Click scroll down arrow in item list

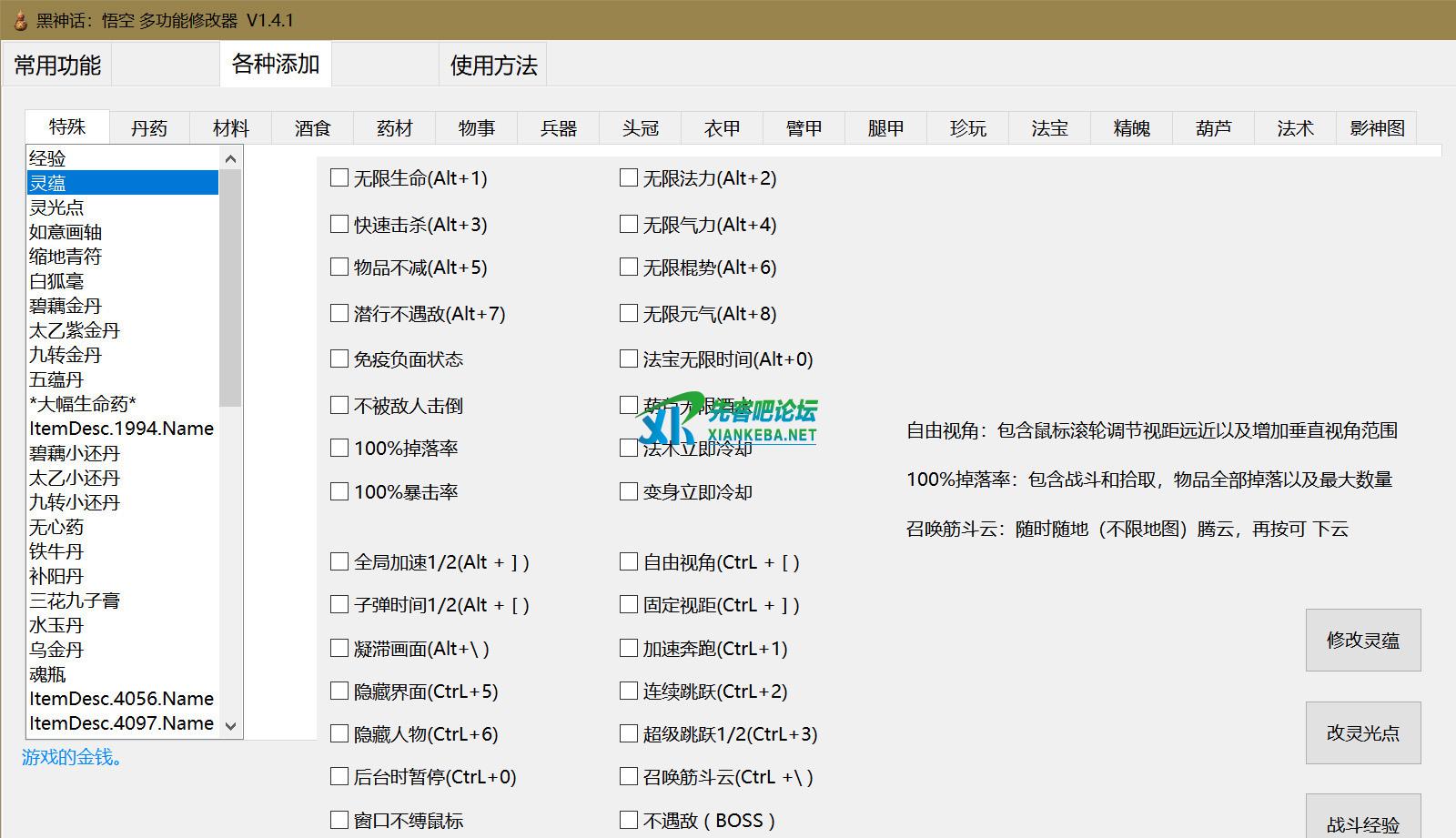point(230,725)
